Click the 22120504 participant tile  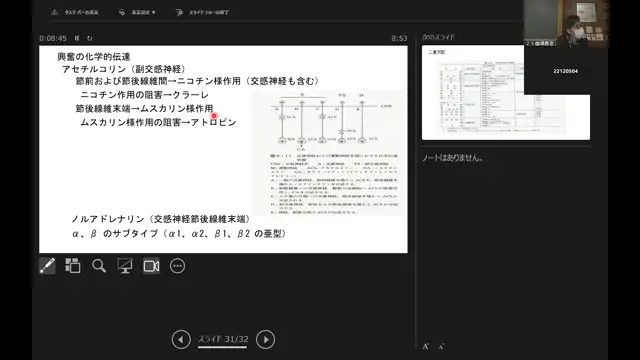(566, 71)
